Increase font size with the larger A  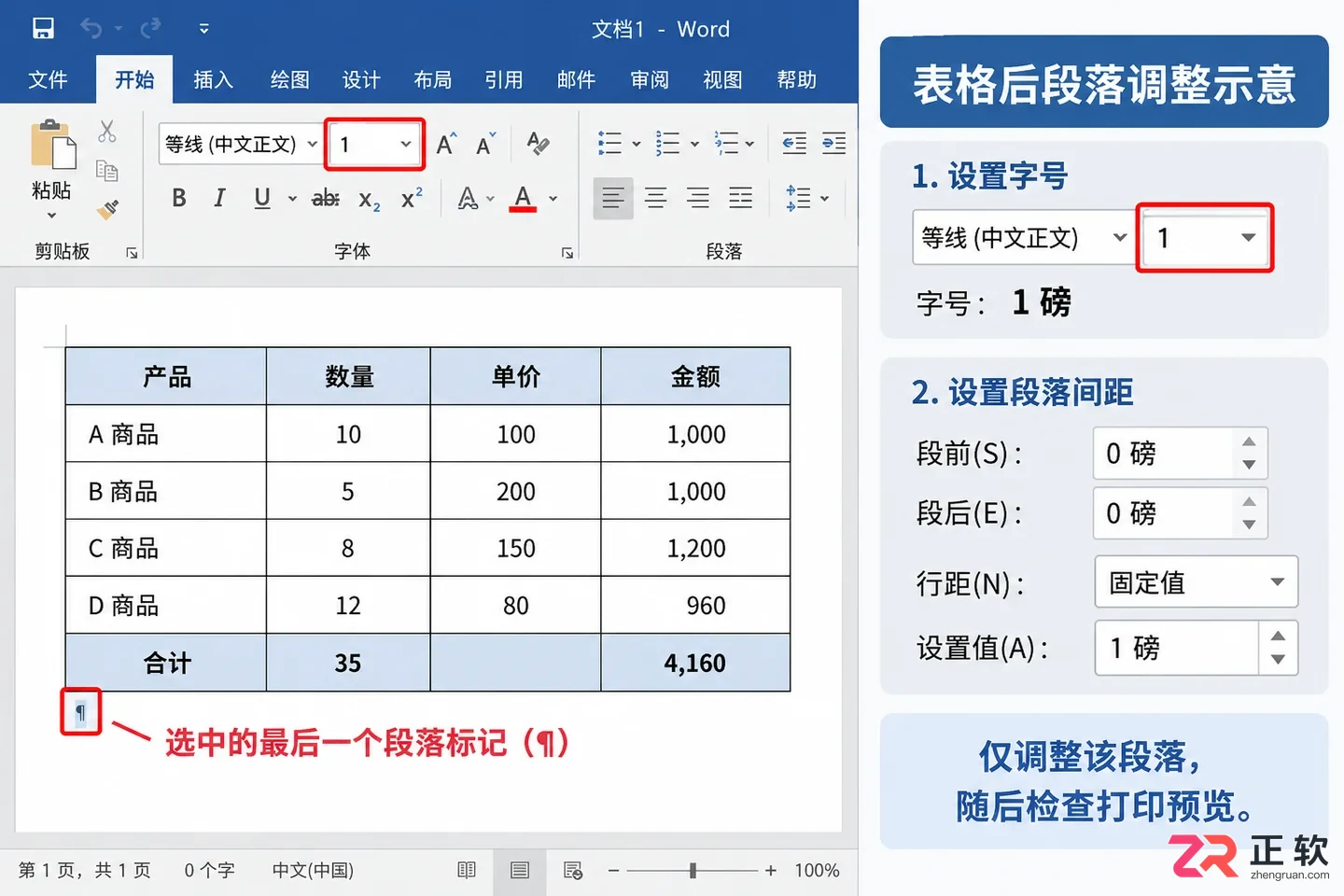click(x=446, y=144)
